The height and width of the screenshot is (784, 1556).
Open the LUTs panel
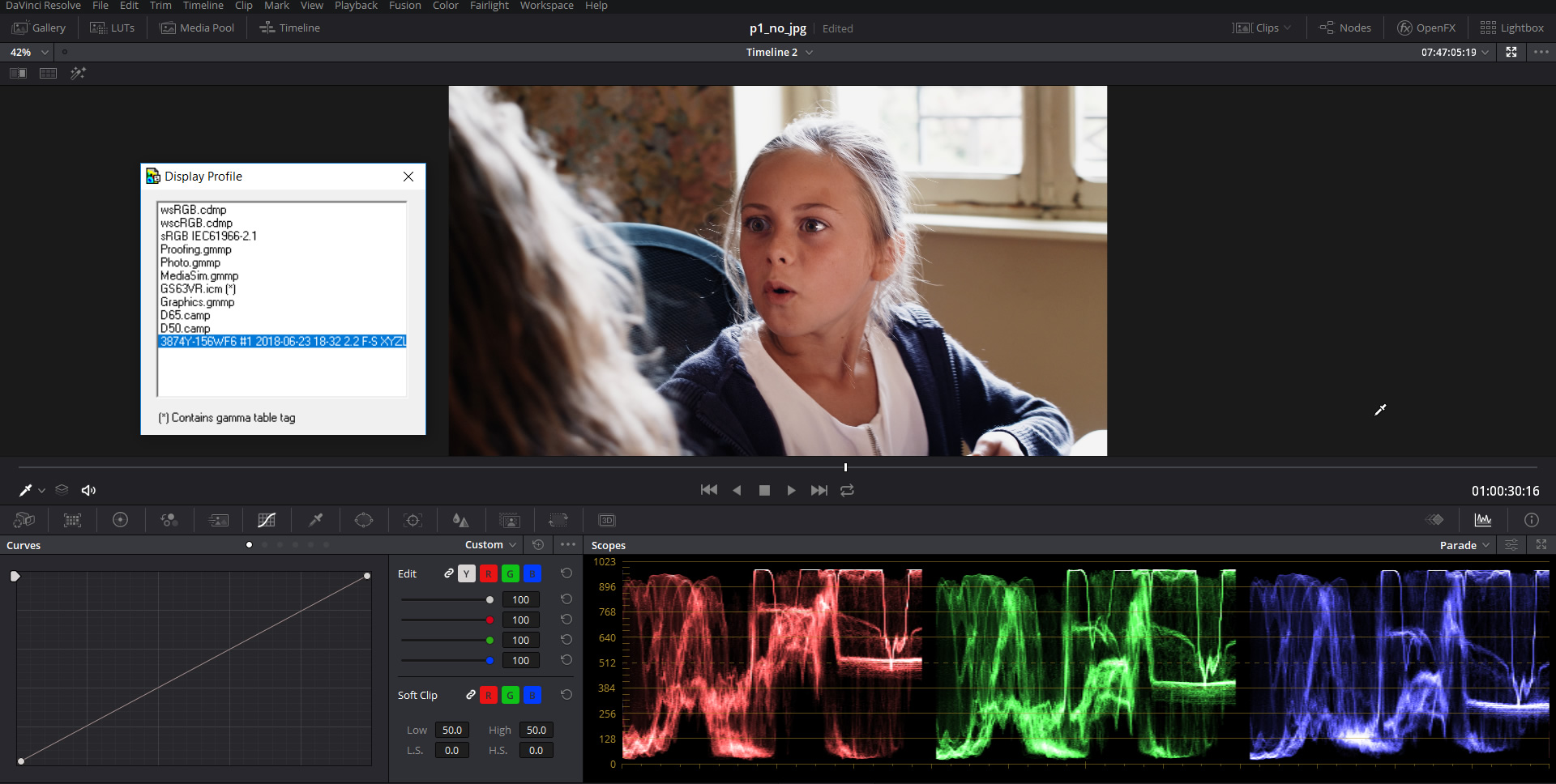pyautogui.click(x=112, y=28)
